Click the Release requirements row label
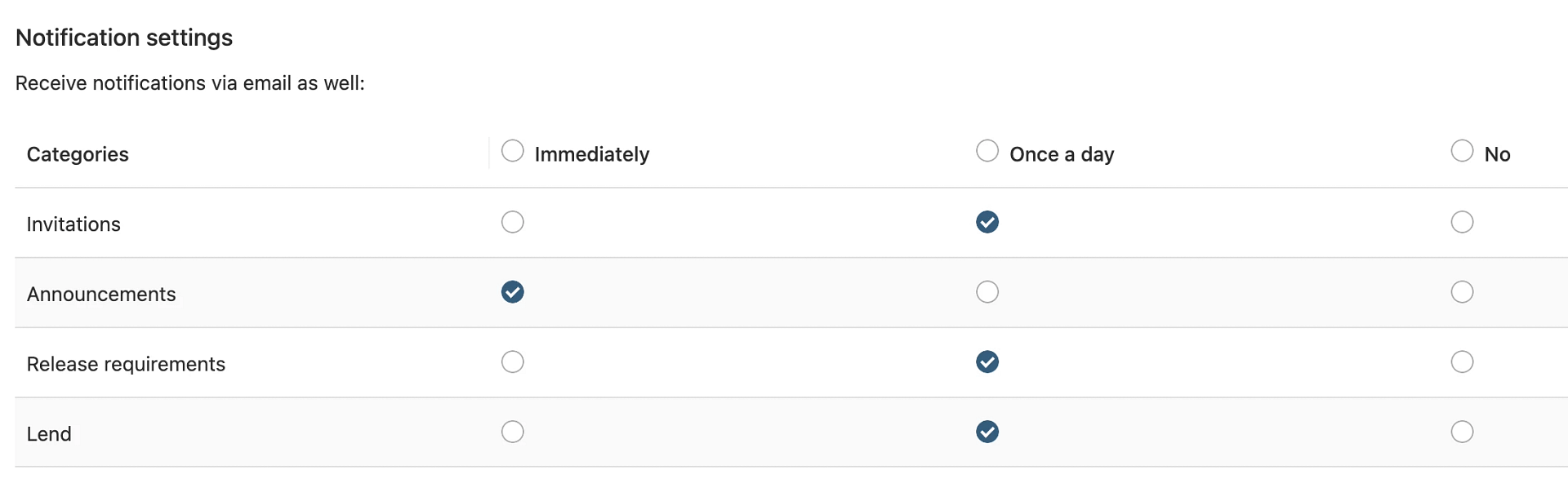Viewport: 1568px width, 488px height. pos(126,364)
